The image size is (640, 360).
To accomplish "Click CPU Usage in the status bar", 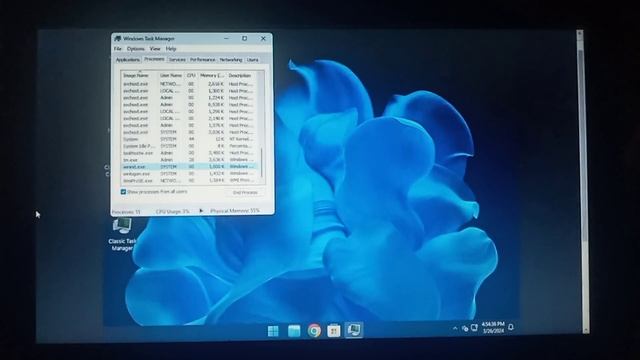I will [x=173, y=211].
